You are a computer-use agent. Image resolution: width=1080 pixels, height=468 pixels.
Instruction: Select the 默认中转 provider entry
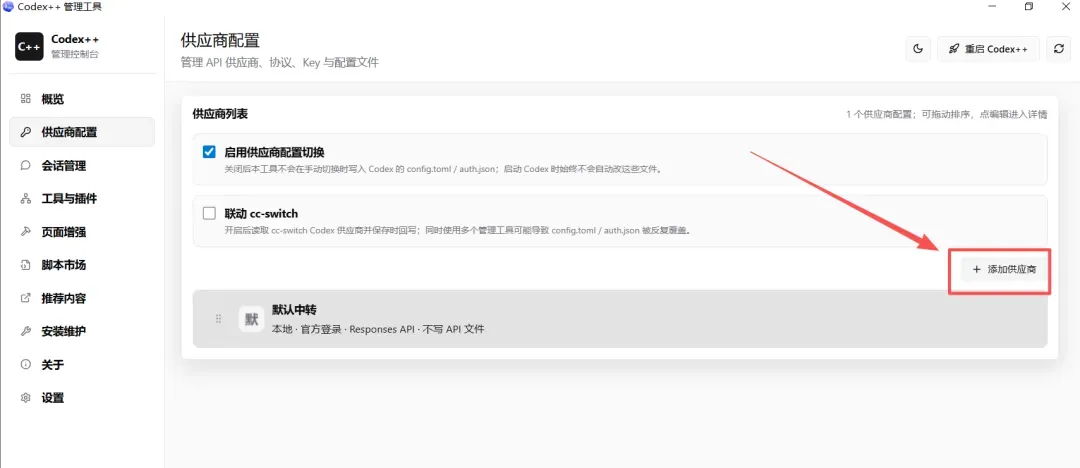click(620, 318)
